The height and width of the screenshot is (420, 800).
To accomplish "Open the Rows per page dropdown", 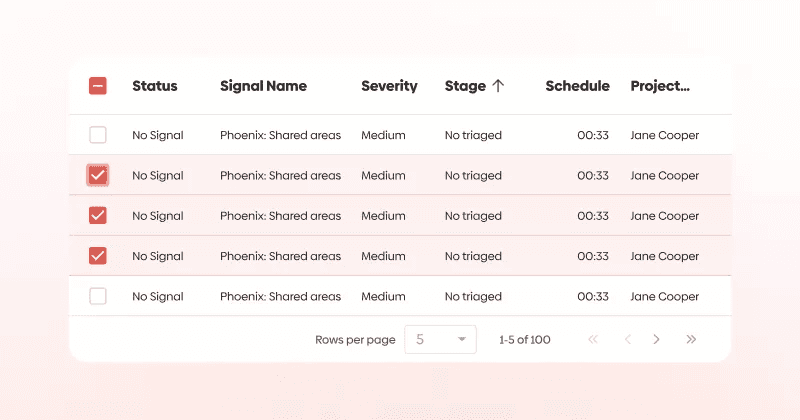I will [x=440, y=339].
